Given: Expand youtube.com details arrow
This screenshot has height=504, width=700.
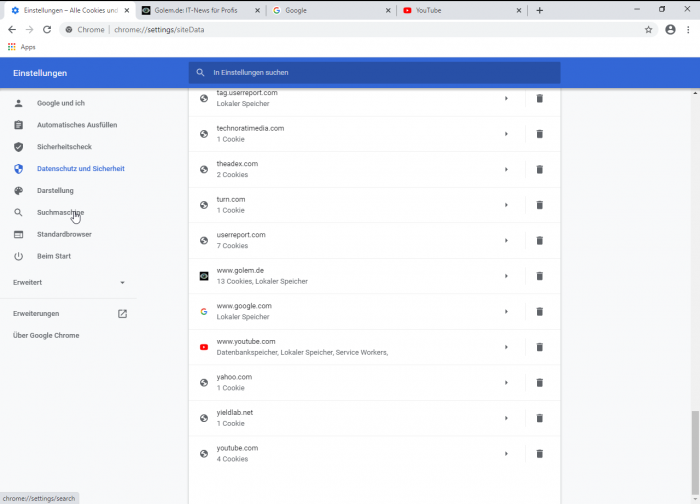Looking at the screenshot, I should point(506,454).
